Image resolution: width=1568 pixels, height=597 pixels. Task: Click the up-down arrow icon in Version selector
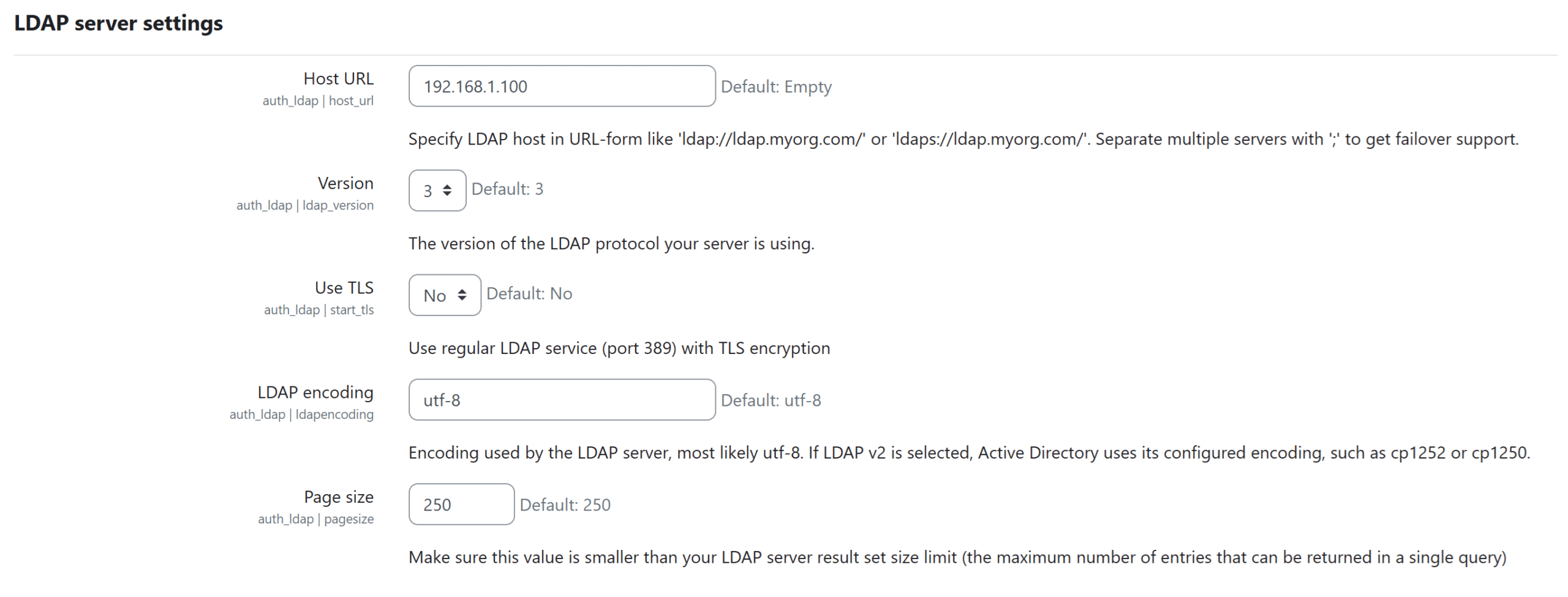[447, 190]
